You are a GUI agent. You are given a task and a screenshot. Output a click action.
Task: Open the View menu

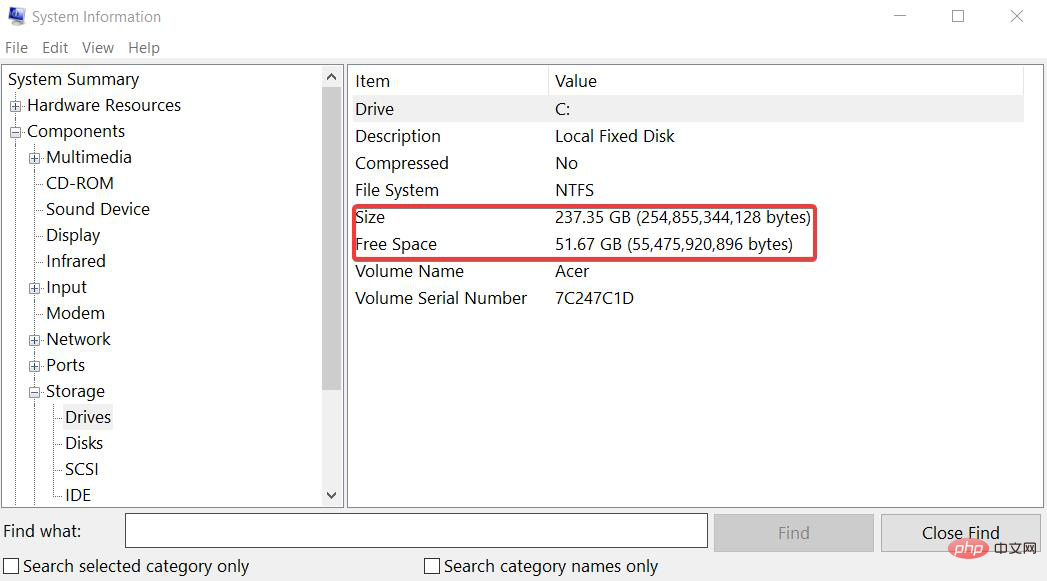click(97, 47)
